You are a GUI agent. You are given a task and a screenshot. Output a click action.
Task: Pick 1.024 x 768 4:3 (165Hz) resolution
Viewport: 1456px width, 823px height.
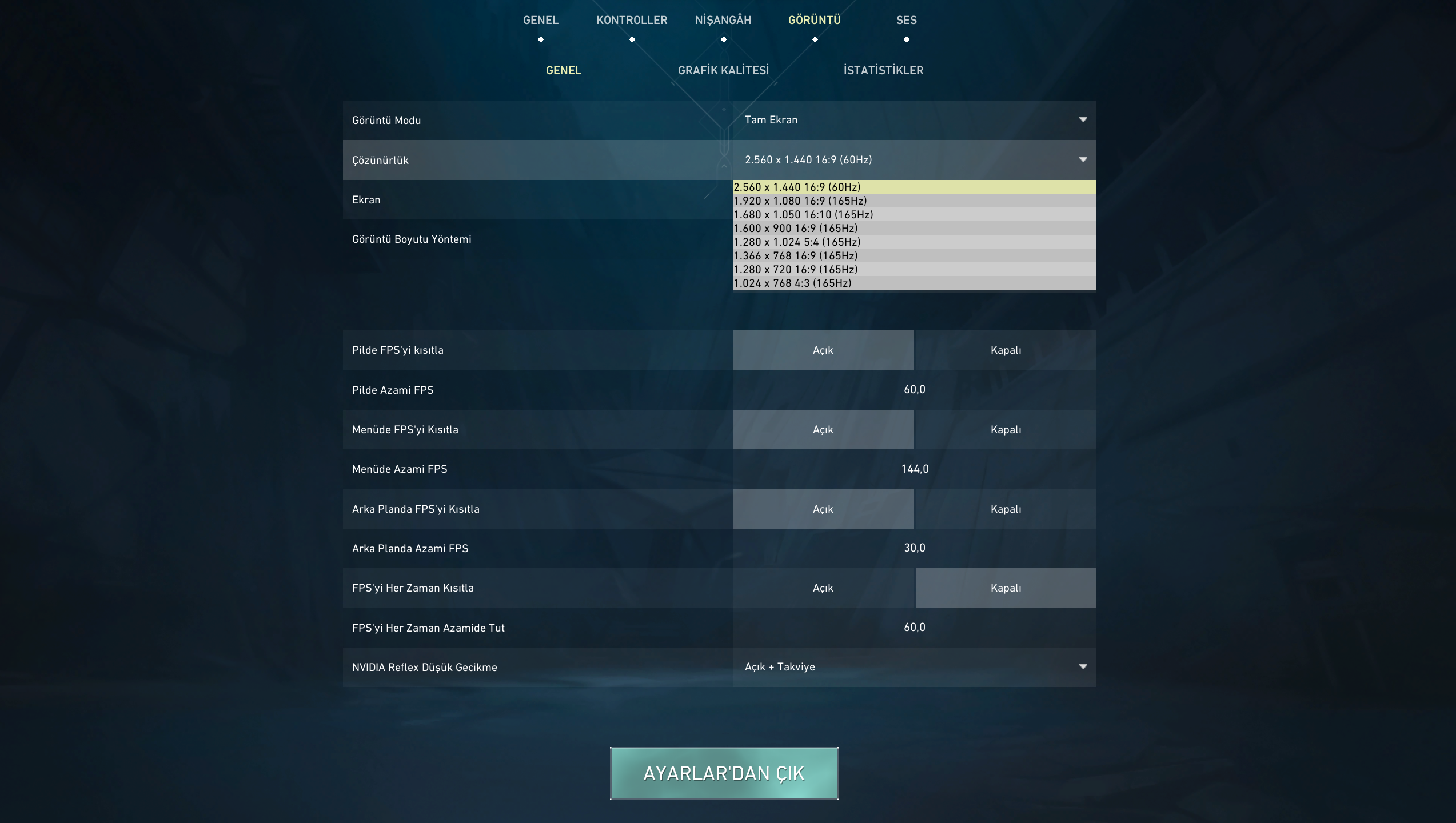(914, 283)
